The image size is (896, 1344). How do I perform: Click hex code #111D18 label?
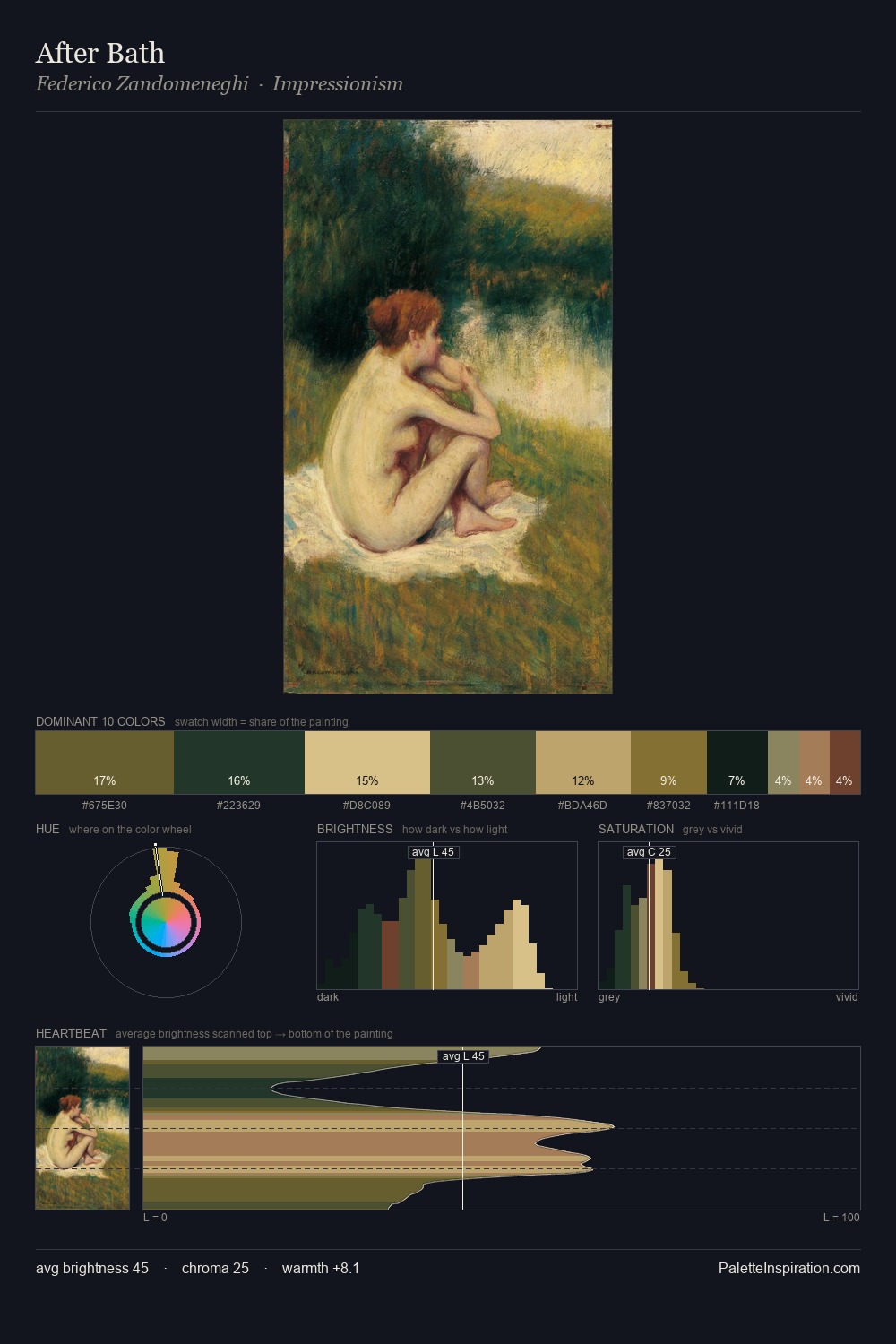point(737,806)
